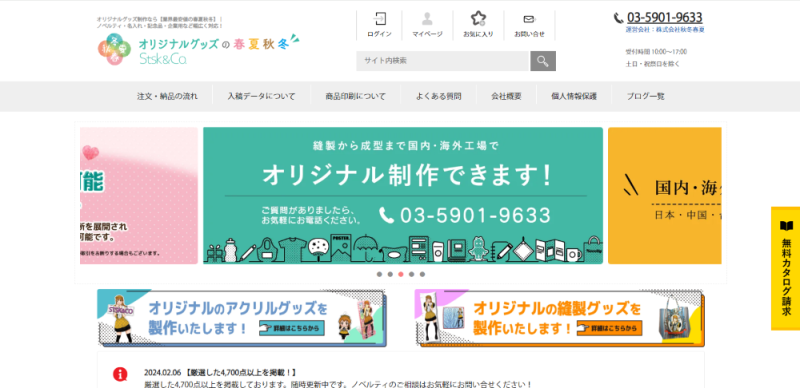Click 受付時間 10:00〜17:00 text
Viewport: 800px width, 388px height.
[x=656, y=52]
